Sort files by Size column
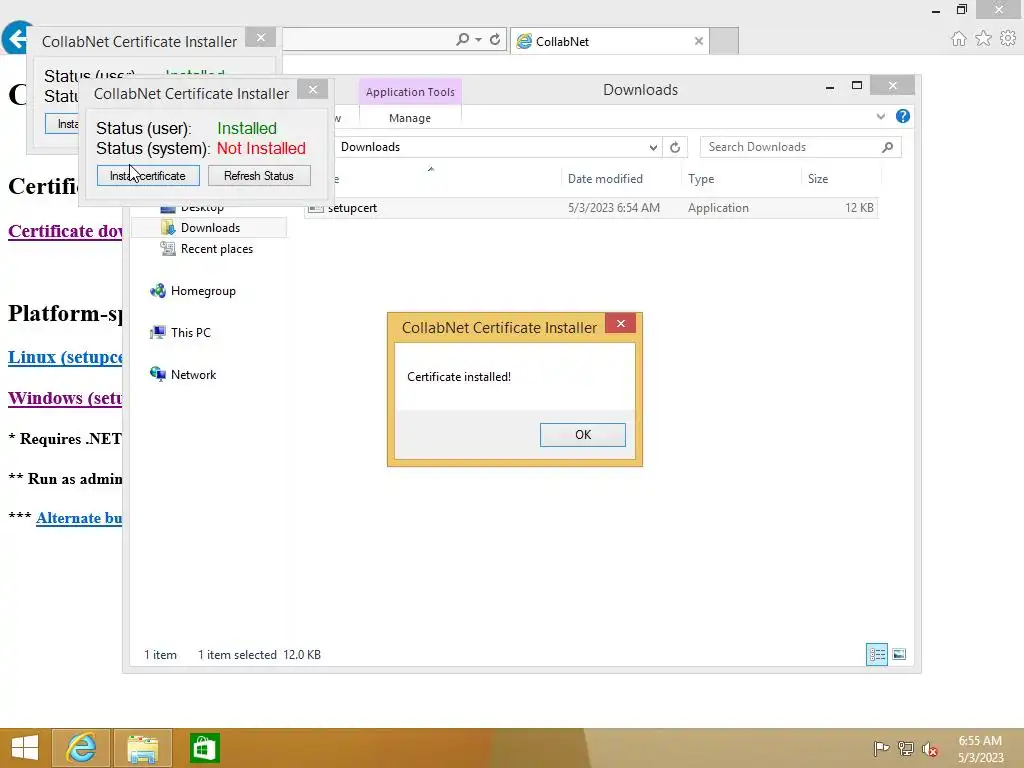 click(840, 179)
